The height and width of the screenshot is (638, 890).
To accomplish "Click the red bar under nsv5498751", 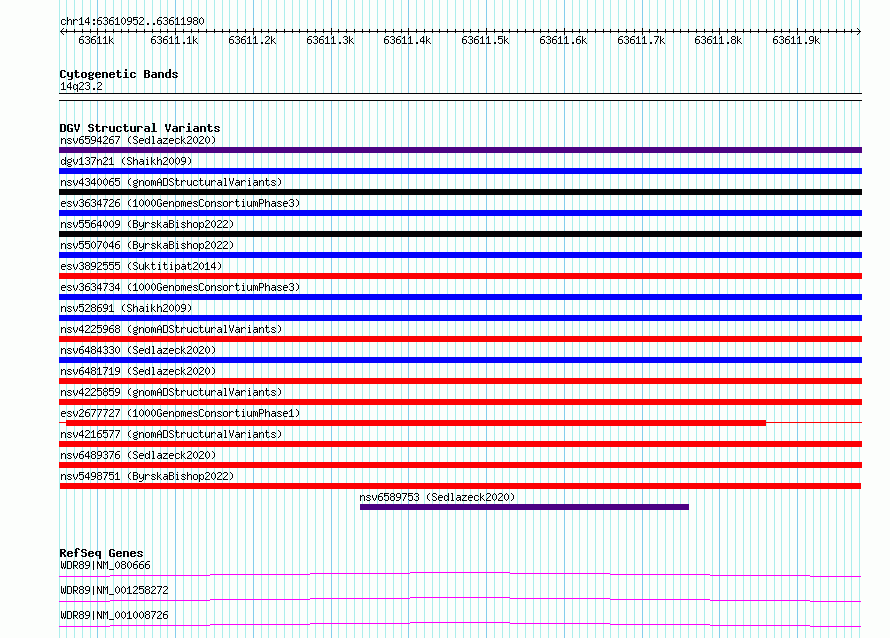I will coord(460,486).
